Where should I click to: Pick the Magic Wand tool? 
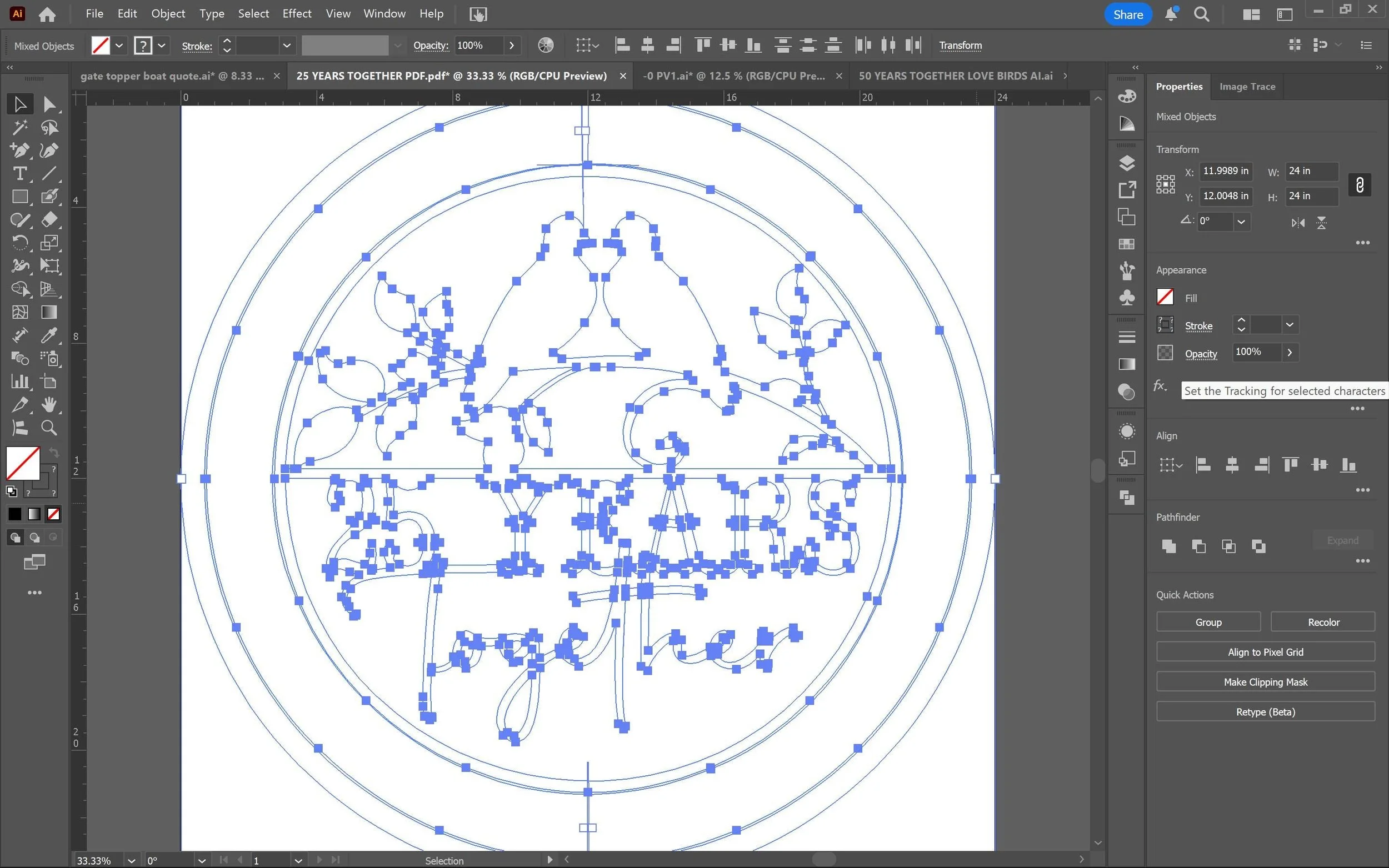[19, 127]
